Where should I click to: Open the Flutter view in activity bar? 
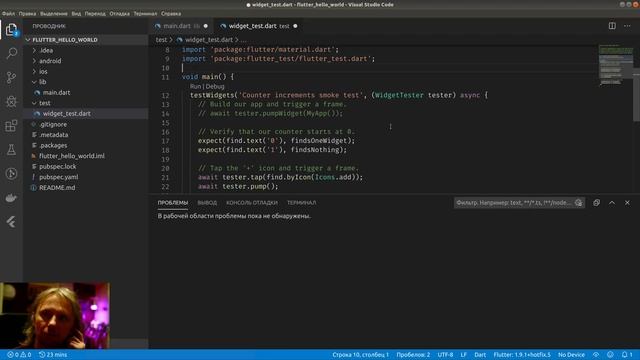[x=11, y=222]
